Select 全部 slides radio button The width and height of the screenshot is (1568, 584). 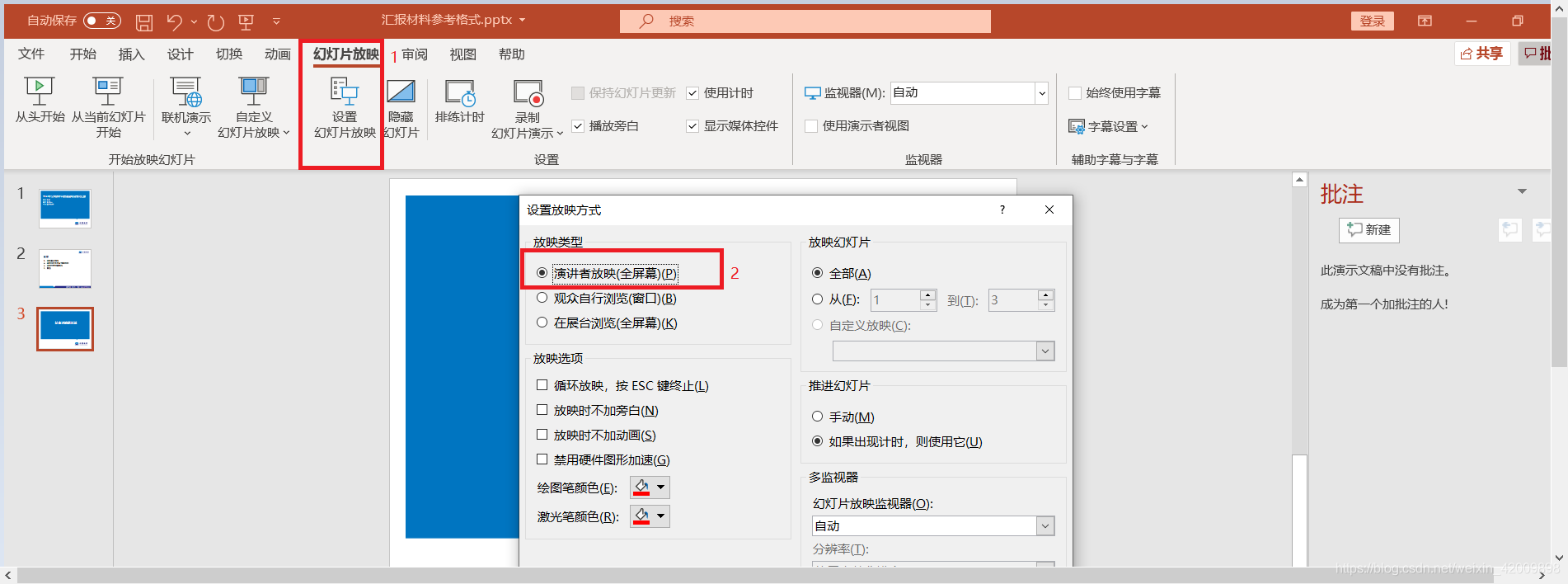(x=817, y=273)
